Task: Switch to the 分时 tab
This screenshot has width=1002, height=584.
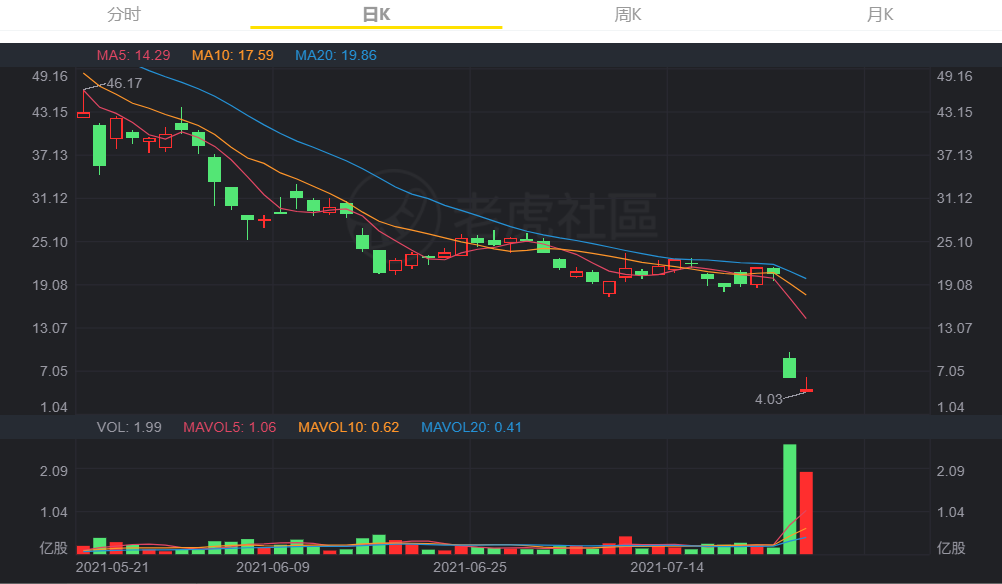Action: pos(124,14)
